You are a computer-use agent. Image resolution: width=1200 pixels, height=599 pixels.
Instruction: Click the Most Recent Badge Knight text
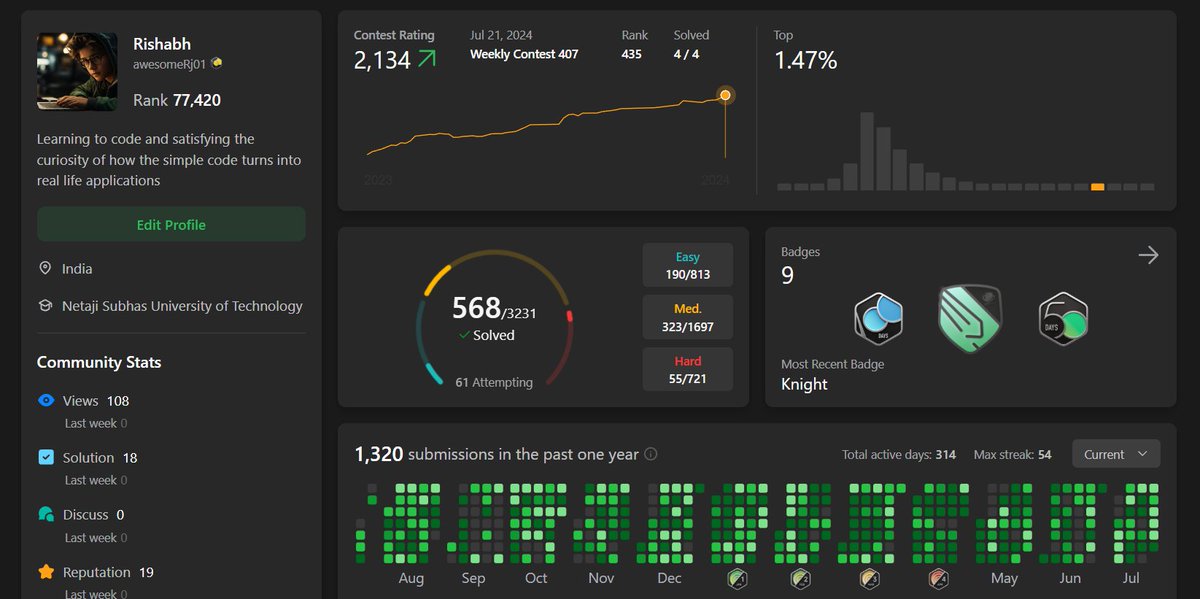pos(832,375)
